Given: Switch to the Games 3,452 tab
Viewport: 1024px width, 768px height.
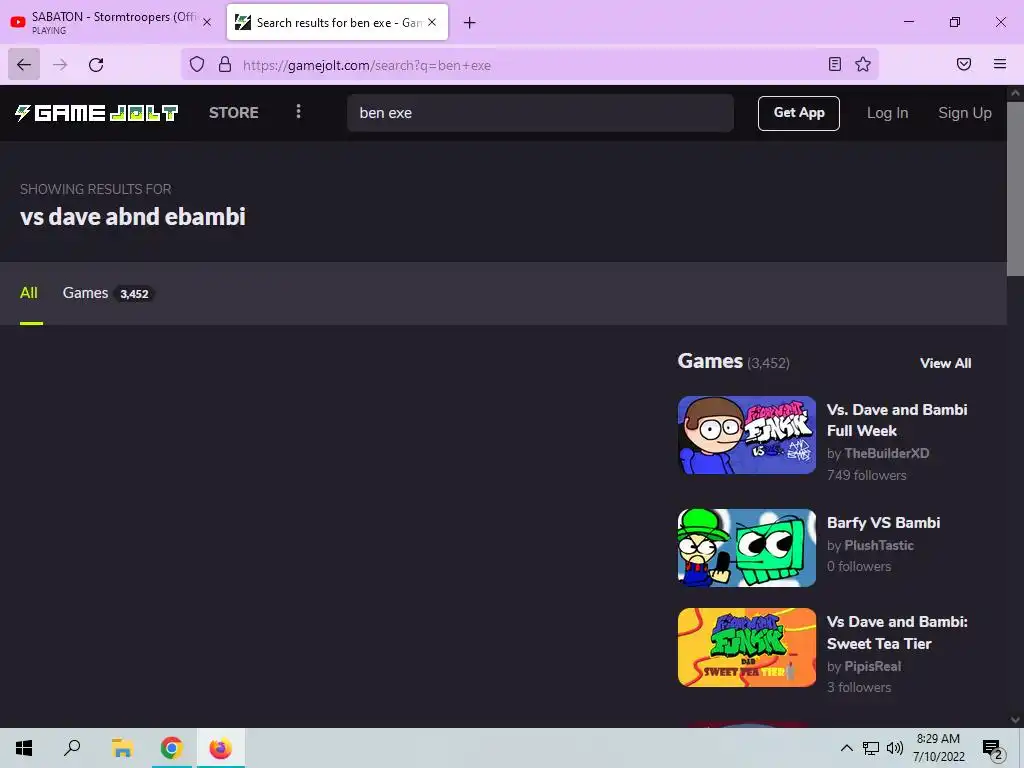Looking at the screenshot, I should [x=108, y=293].
